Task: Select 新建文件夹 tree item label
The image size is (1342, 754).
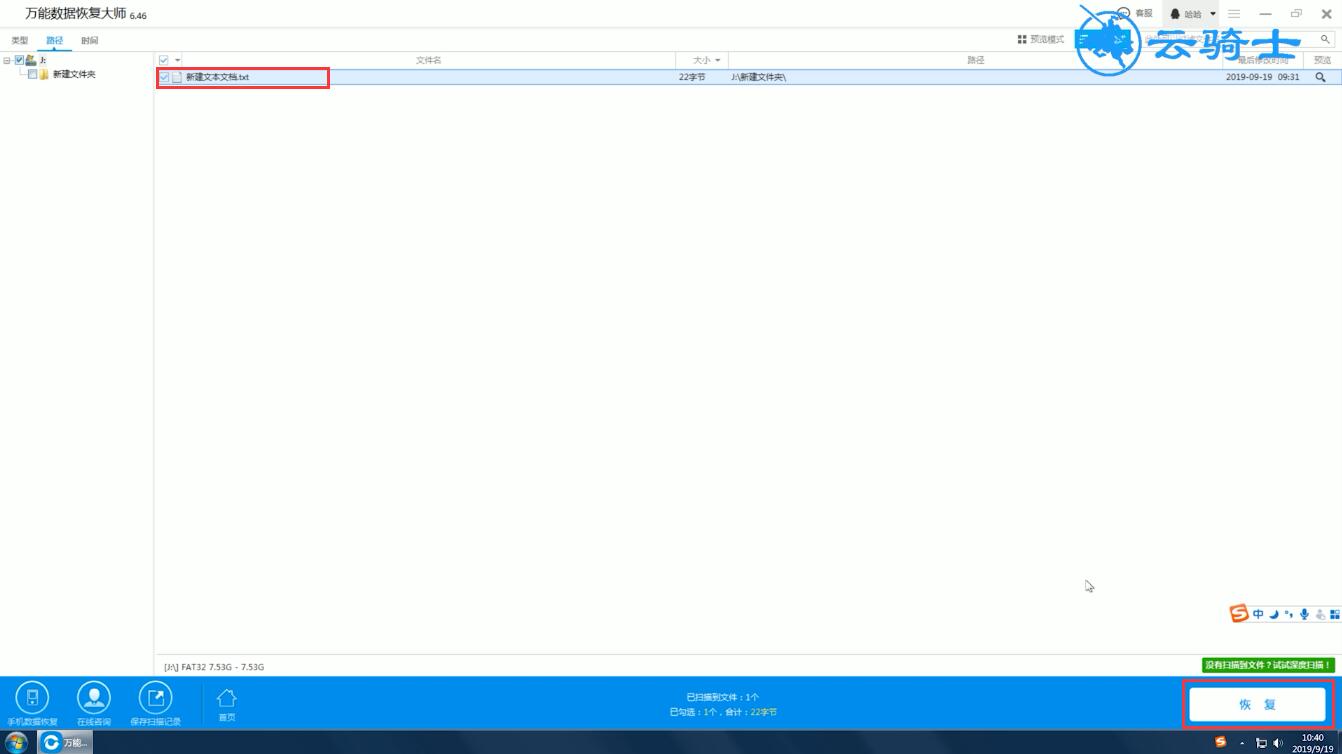Action: click(74, 74)
